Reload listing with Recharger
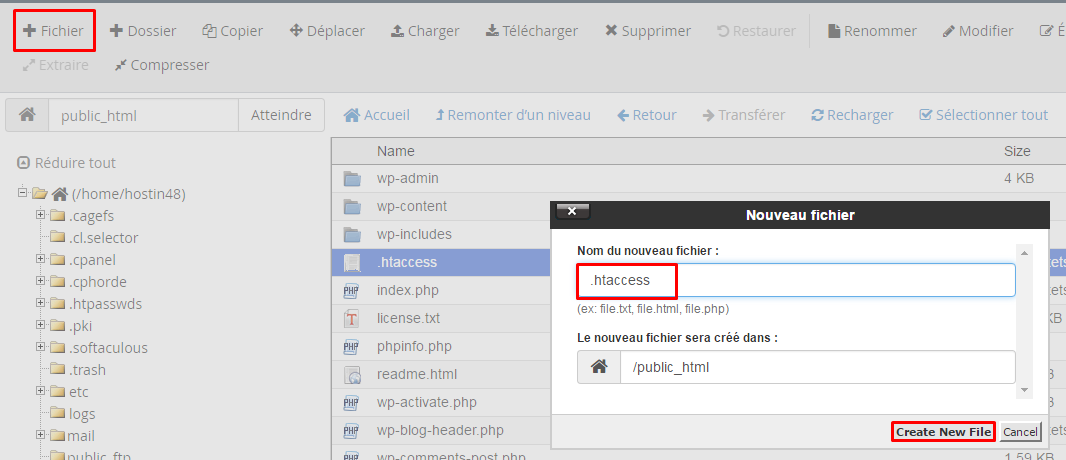 pyautogui.click(x=852, y=115)
